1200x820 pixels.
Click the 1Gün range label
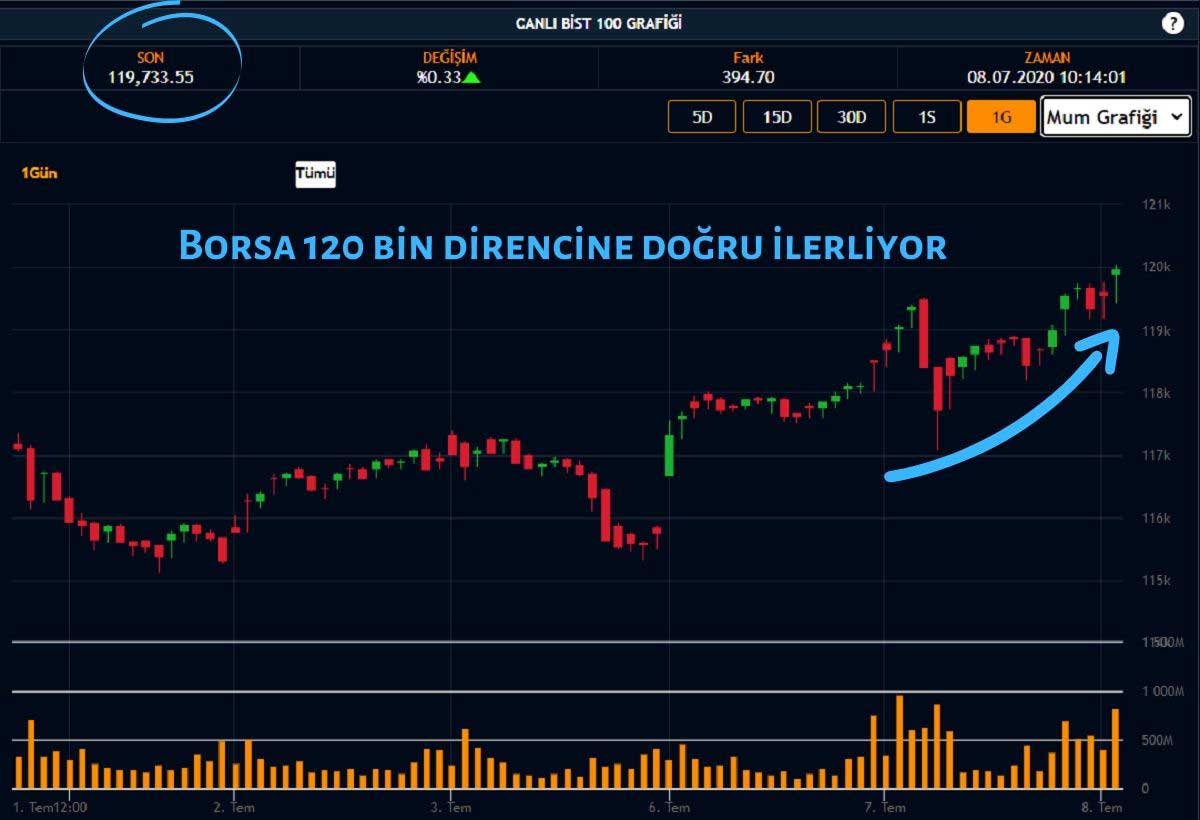[x=40, y=173]
